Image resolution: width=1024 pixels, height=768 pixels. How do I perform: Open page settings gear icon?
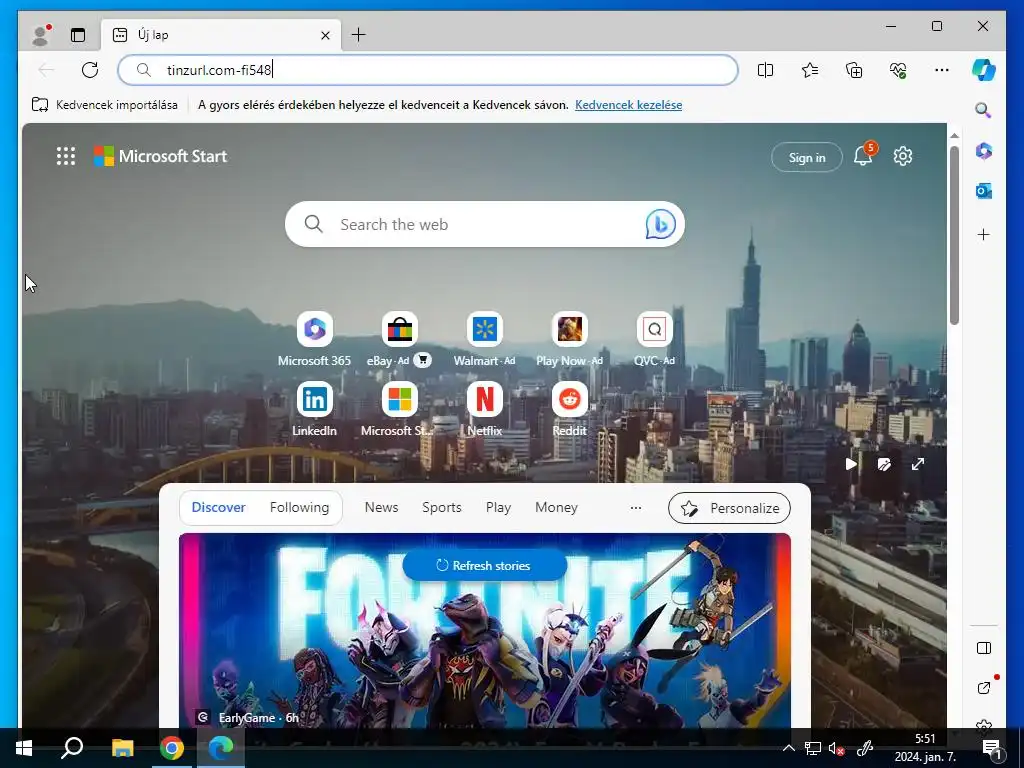pos(903,156)
